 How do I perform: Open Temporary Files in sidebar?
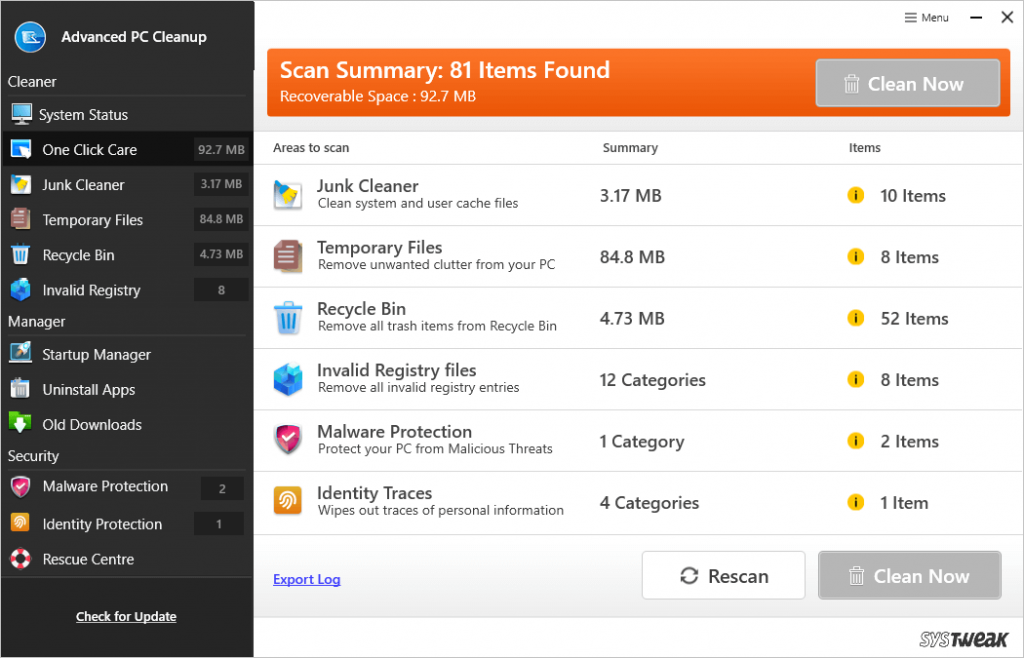pos(127,220)
